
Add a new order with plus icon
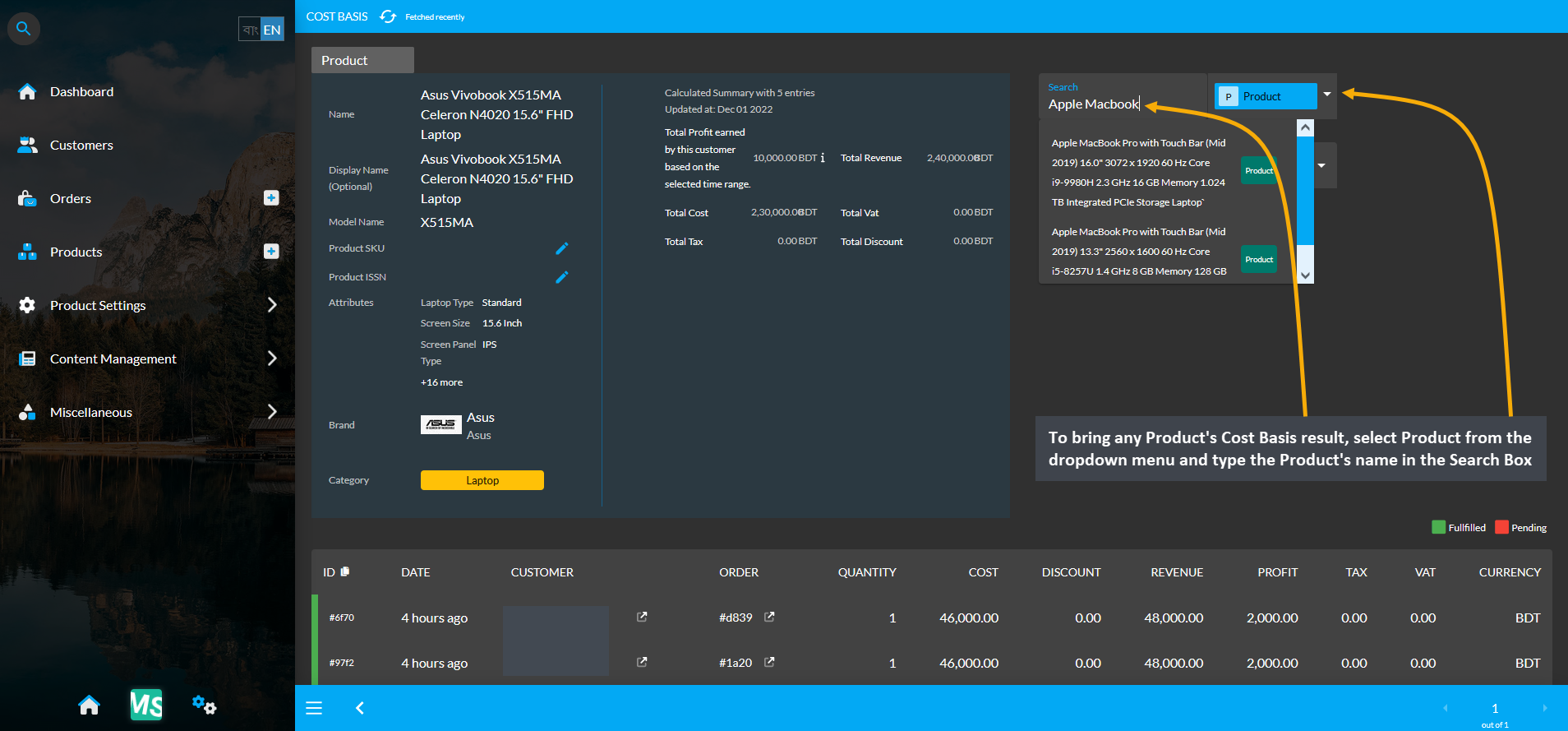pyautogui.click(x=271, y=197)
